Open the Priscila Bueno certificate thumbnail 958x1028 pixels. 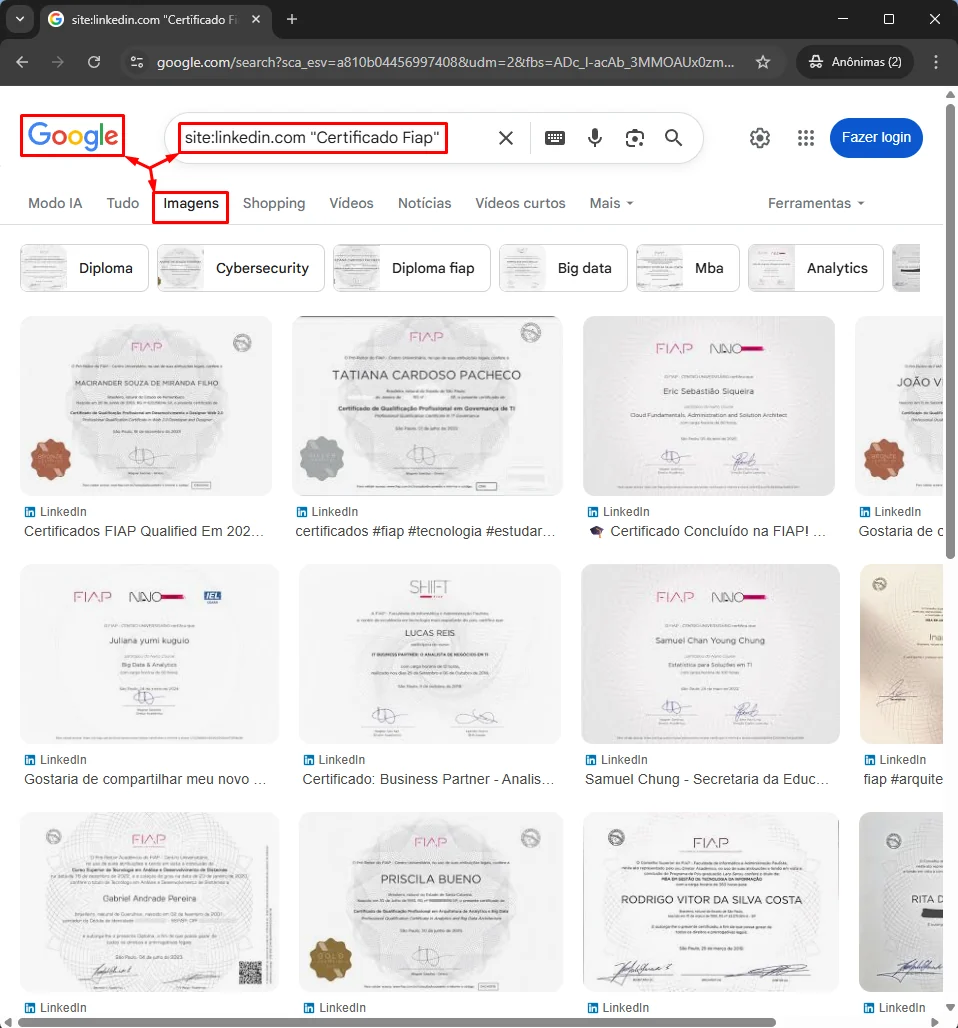click(431, 902)
